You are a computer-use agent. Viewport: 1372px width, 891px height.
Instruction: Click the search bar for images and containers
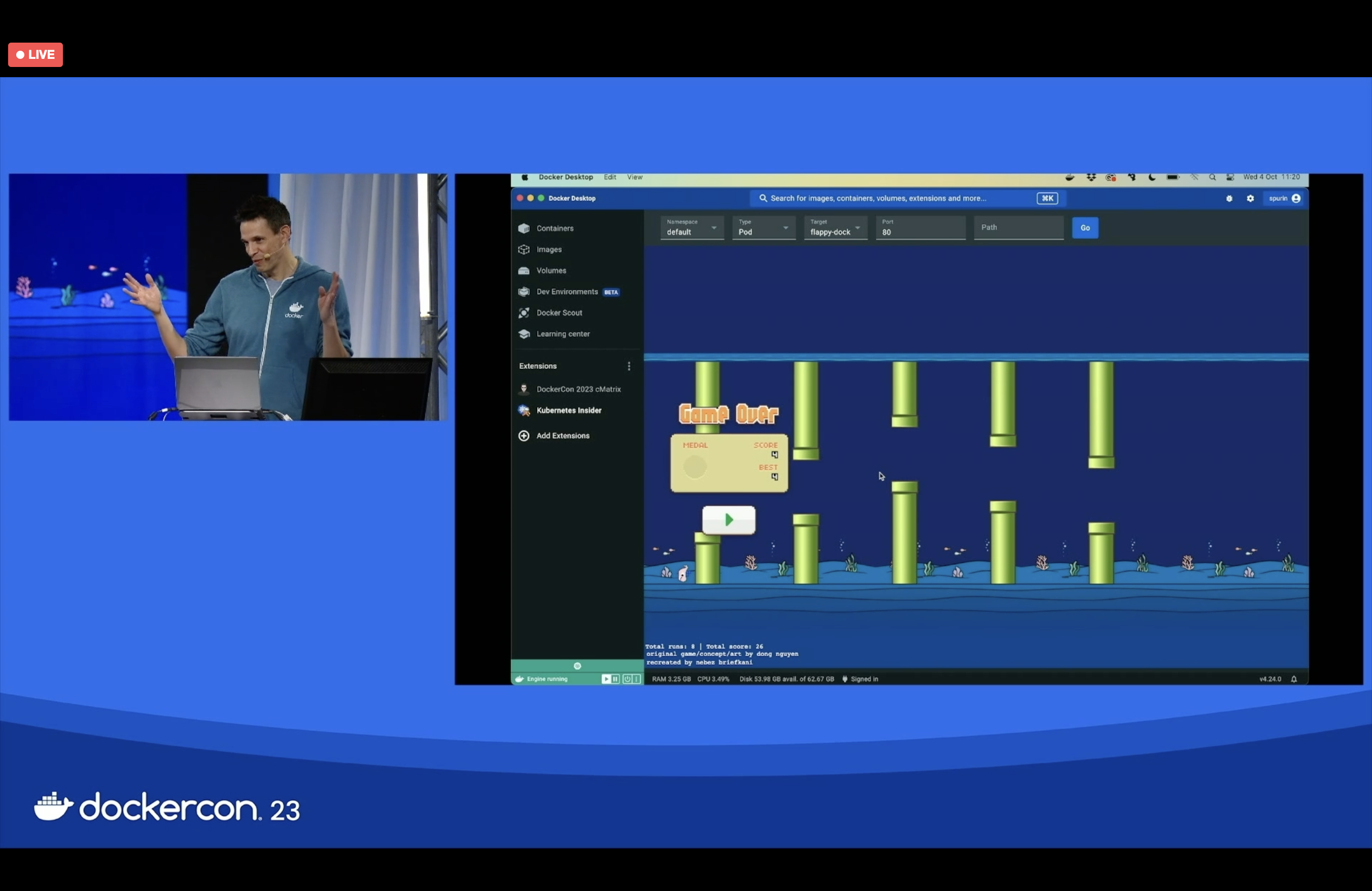click(907, 198)
